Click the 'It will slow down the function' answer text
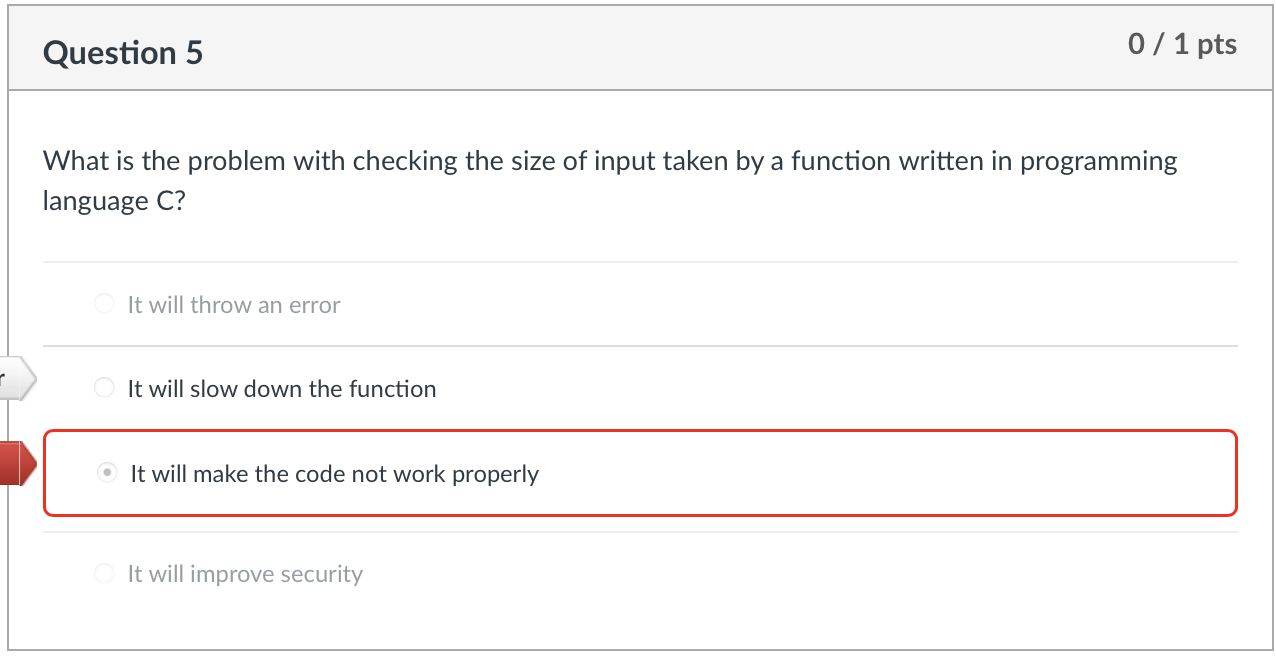The height and width of the screenshot is (658, 1276). click(x=281, y=389)
